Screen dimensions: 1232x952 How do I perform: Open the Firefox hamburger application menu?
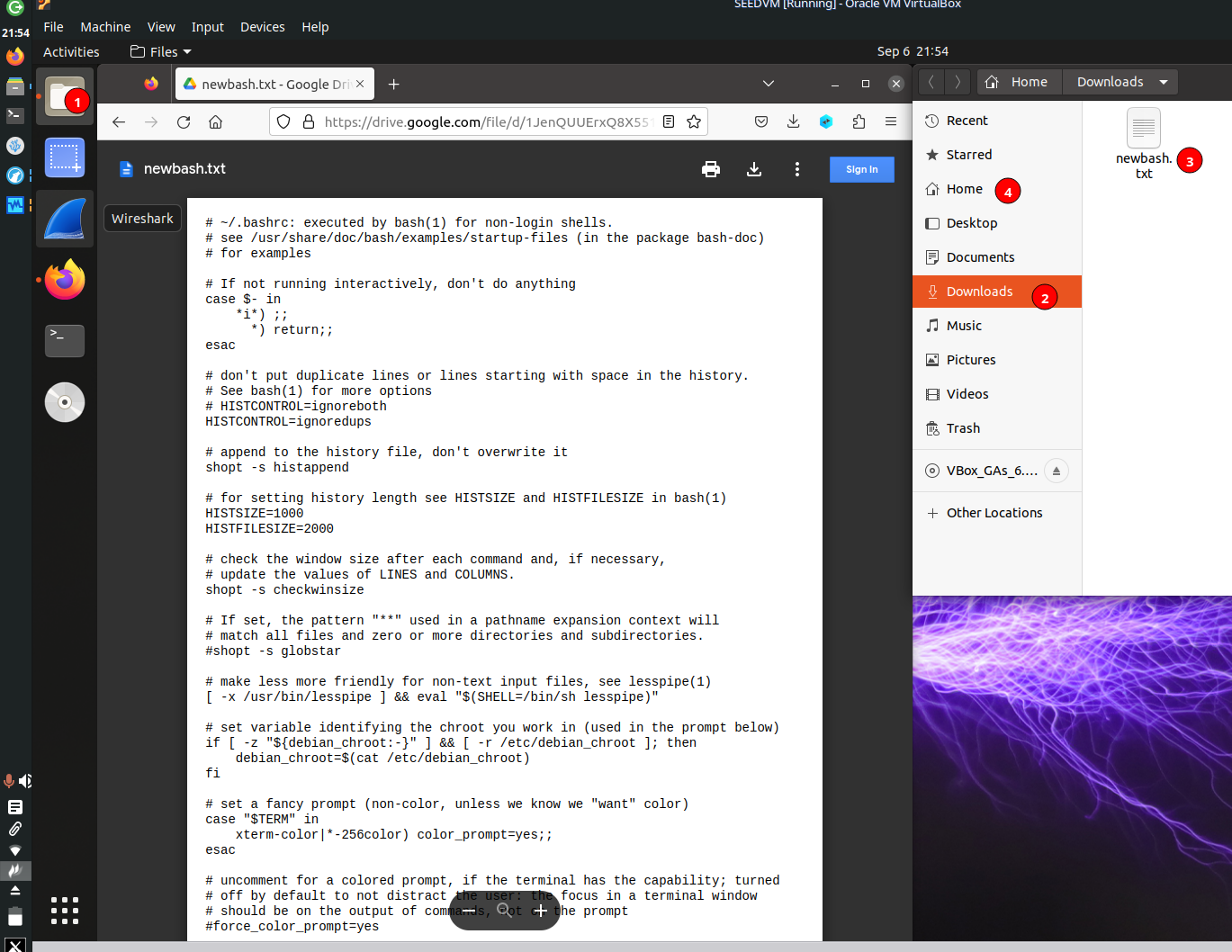(x=890, y=122)
